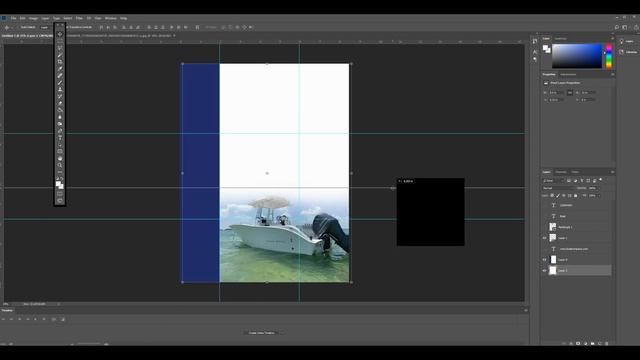Swap foreground and background colors in toolbar

(x=62, y=179)
